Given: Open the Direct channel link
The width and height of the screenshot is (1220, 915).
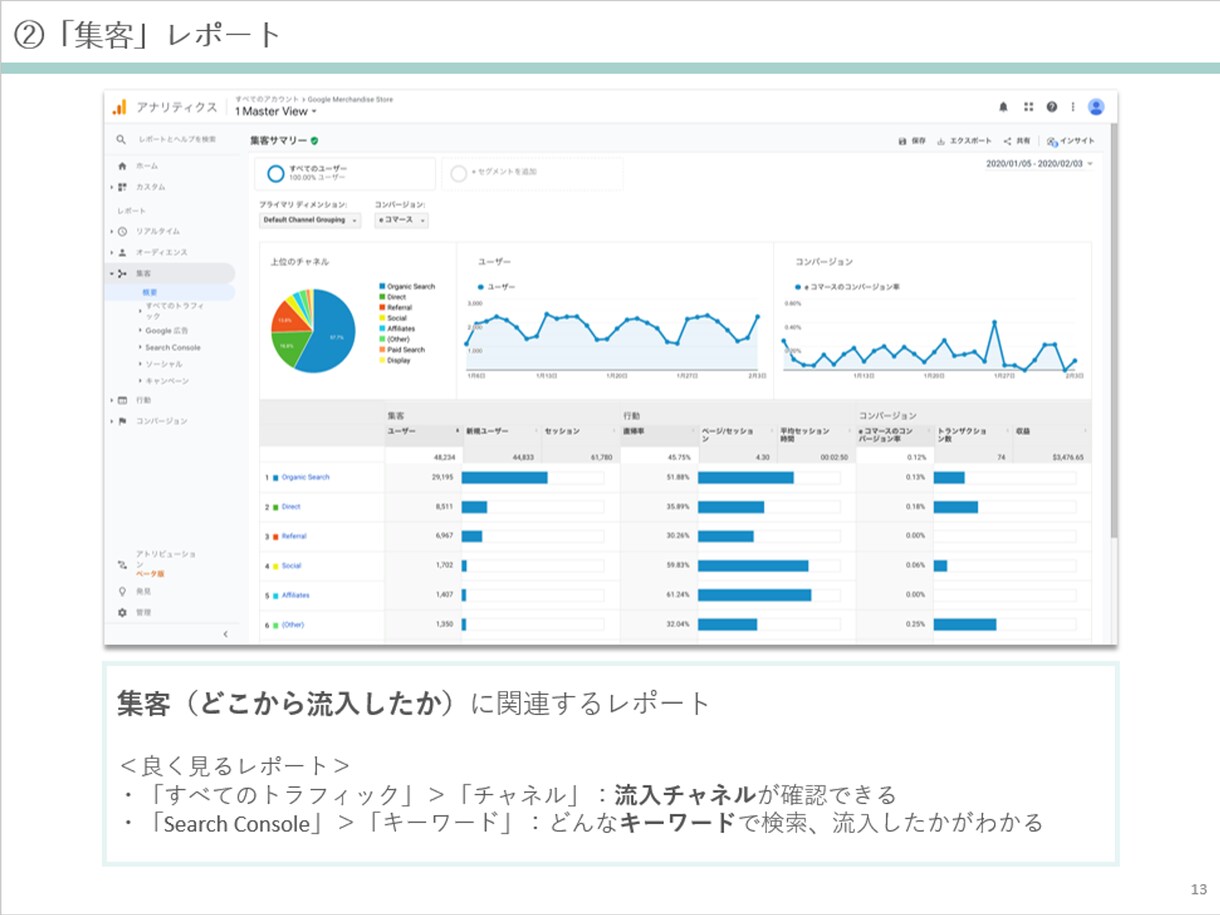Looking at the screenshot, I should pos(291,507).
